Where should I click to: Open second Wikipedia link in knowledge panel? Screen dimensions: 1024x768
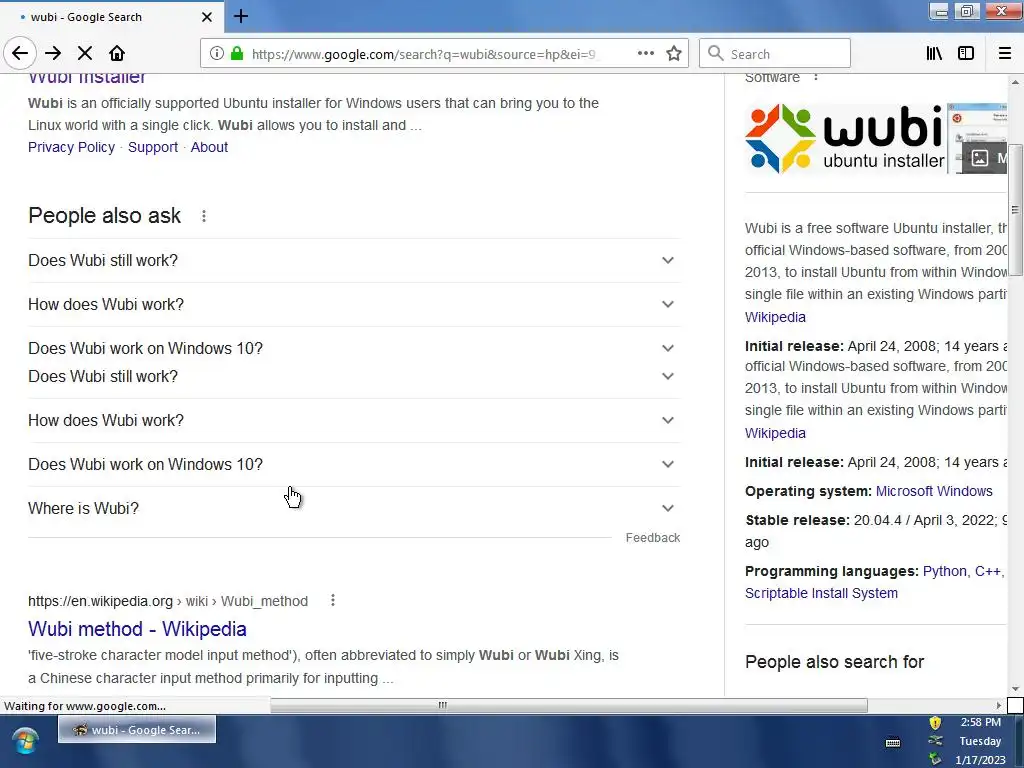pos(775,434)
